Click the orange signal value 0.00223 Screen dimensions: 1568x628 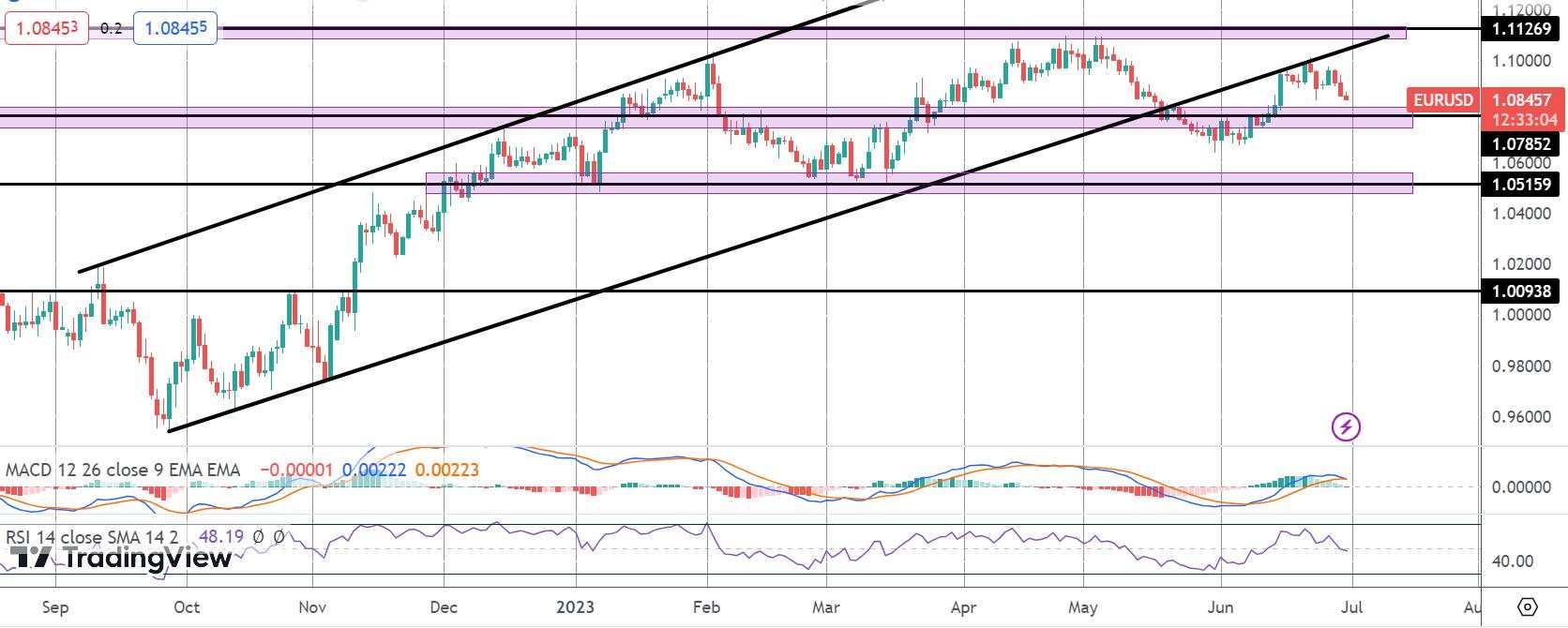[x=446, y=470]
